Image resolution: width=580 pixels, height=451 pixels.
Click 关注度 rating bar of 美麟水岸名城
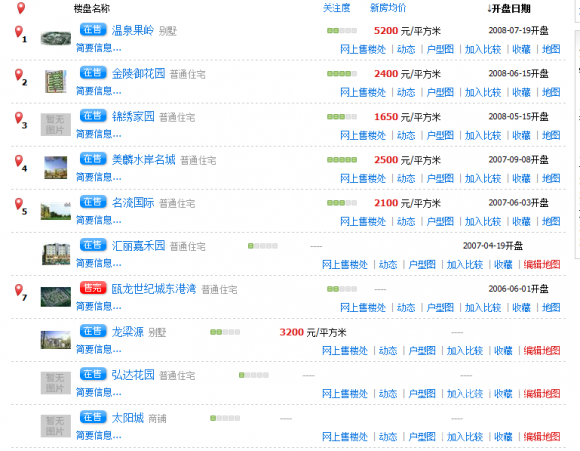(342, 160)
